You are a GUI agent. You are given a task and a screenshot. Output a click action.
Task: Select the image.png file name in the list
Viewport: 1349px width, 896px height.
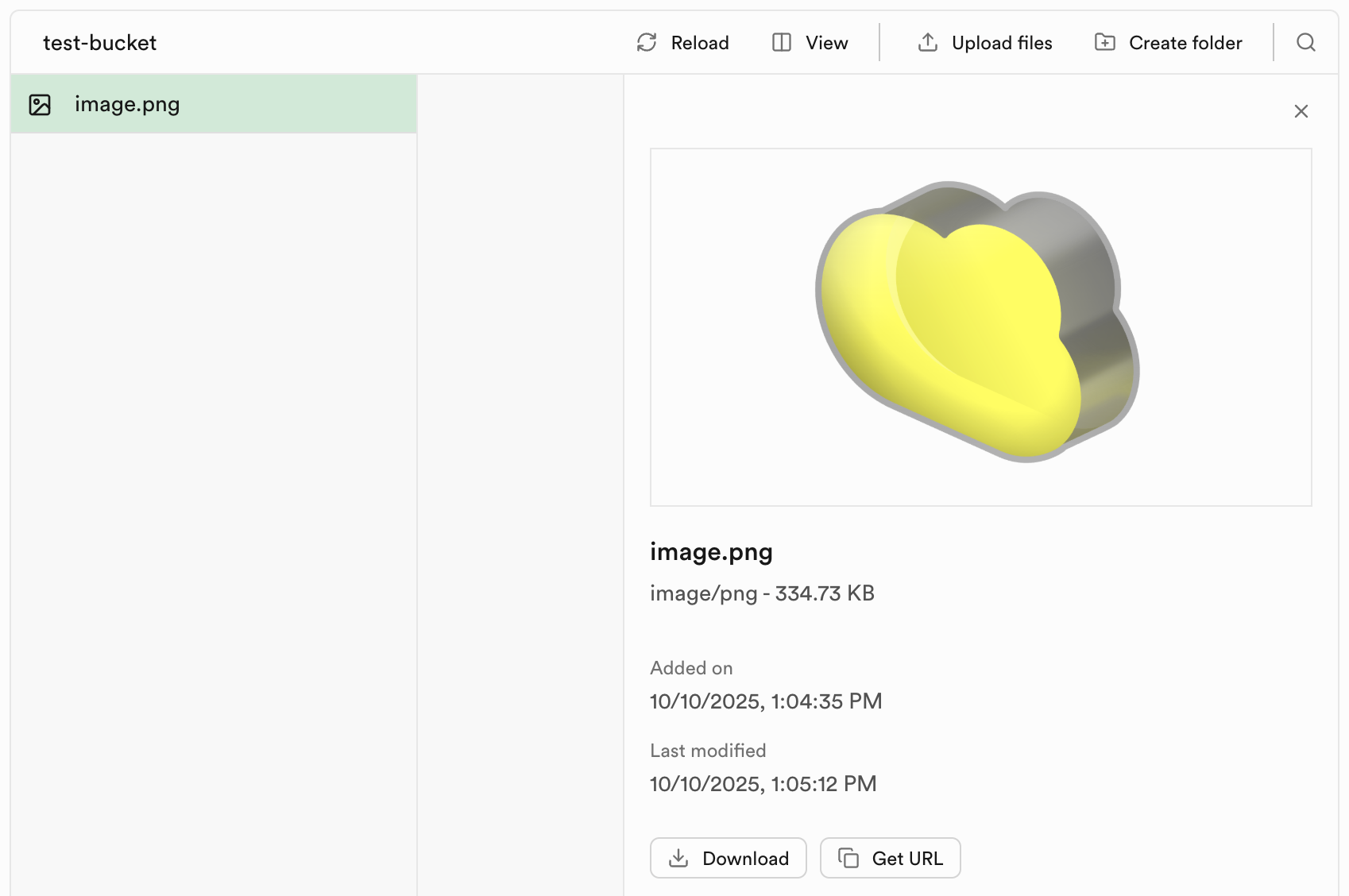pyautogui.click(x=127, y=105)
